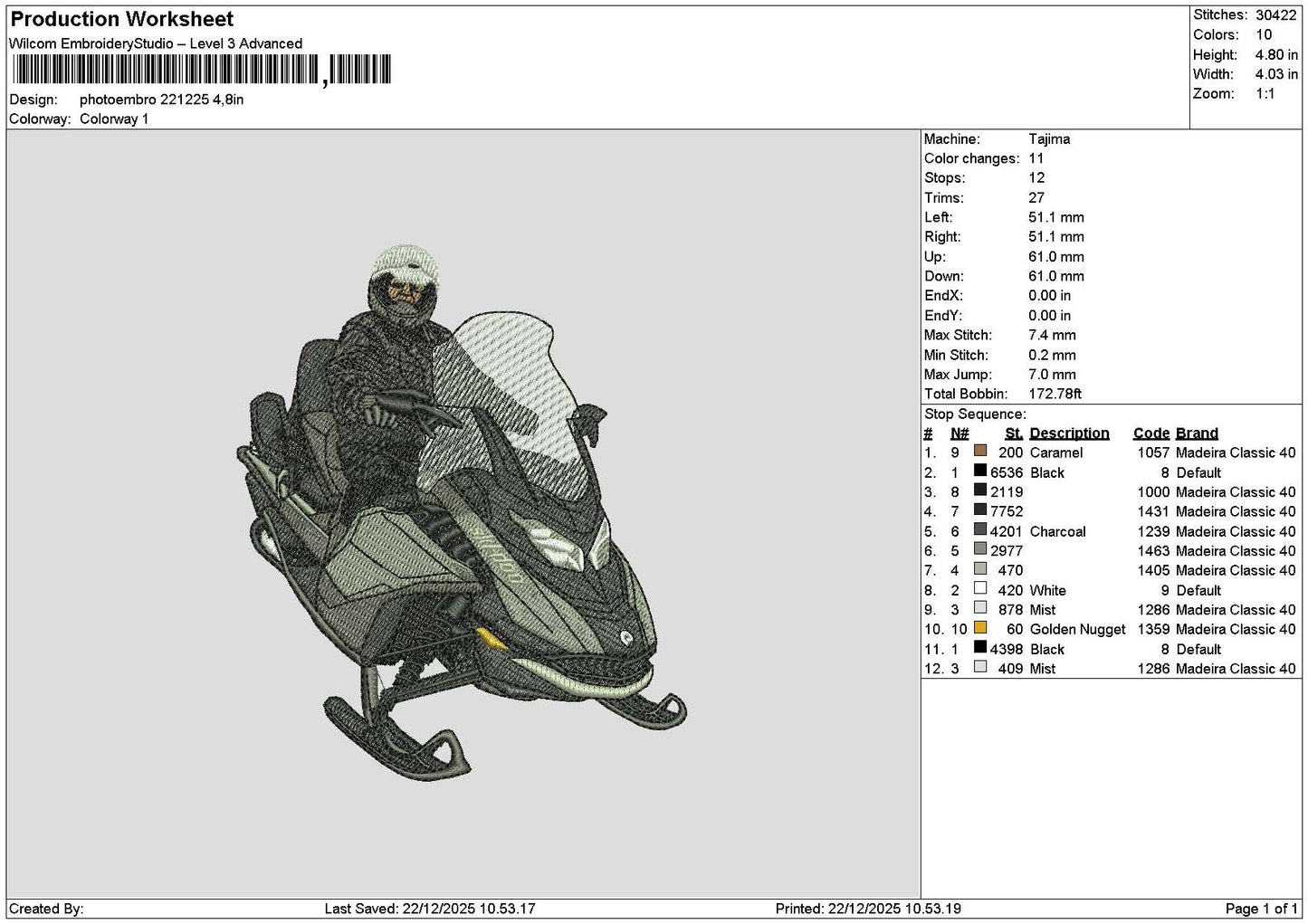Click the Stitches count value 30422
The image size is (1308, 924).
click(x=1275, y=14)
